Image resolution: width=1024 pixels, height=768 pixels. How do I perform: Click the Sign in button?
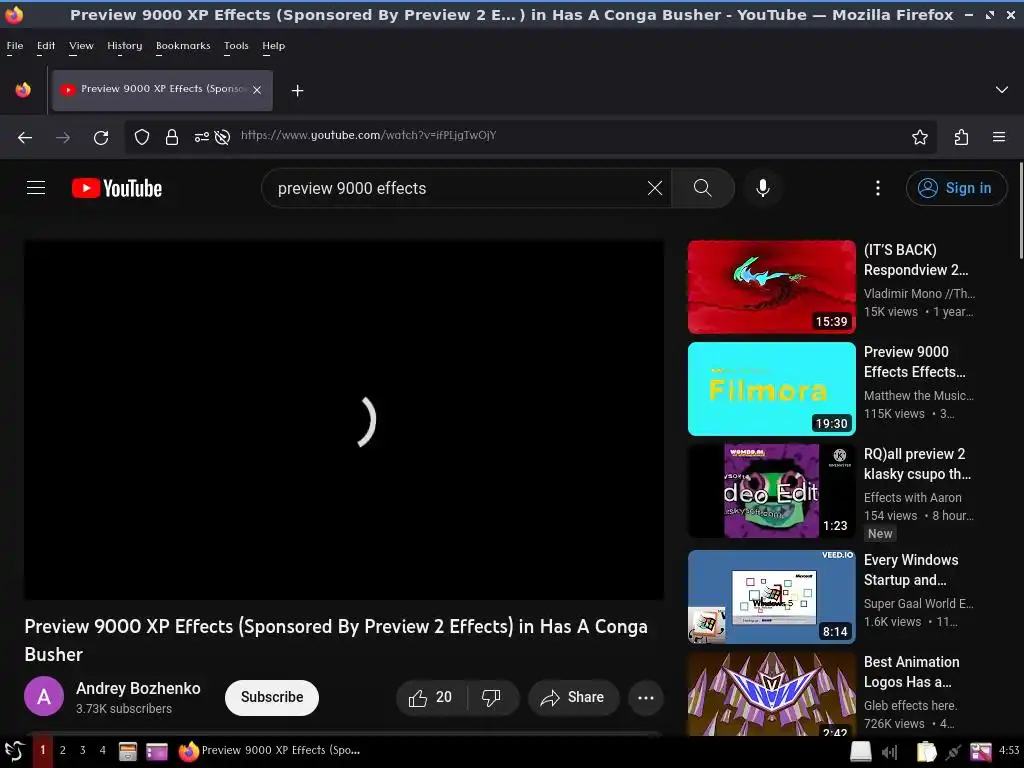pos(956,188)
